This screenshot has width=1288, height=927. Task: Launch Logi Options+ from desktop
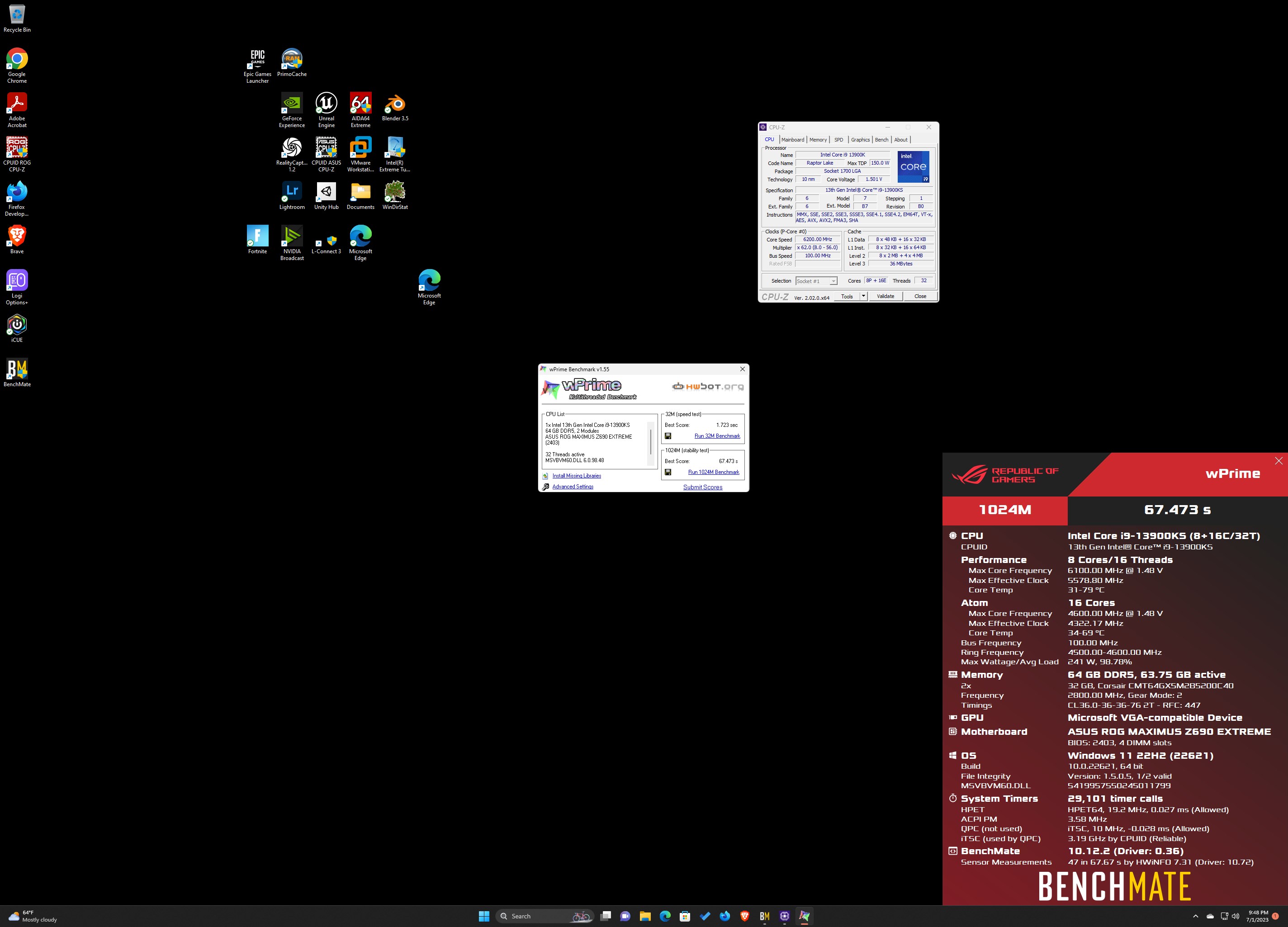click(x=17, y=287)
